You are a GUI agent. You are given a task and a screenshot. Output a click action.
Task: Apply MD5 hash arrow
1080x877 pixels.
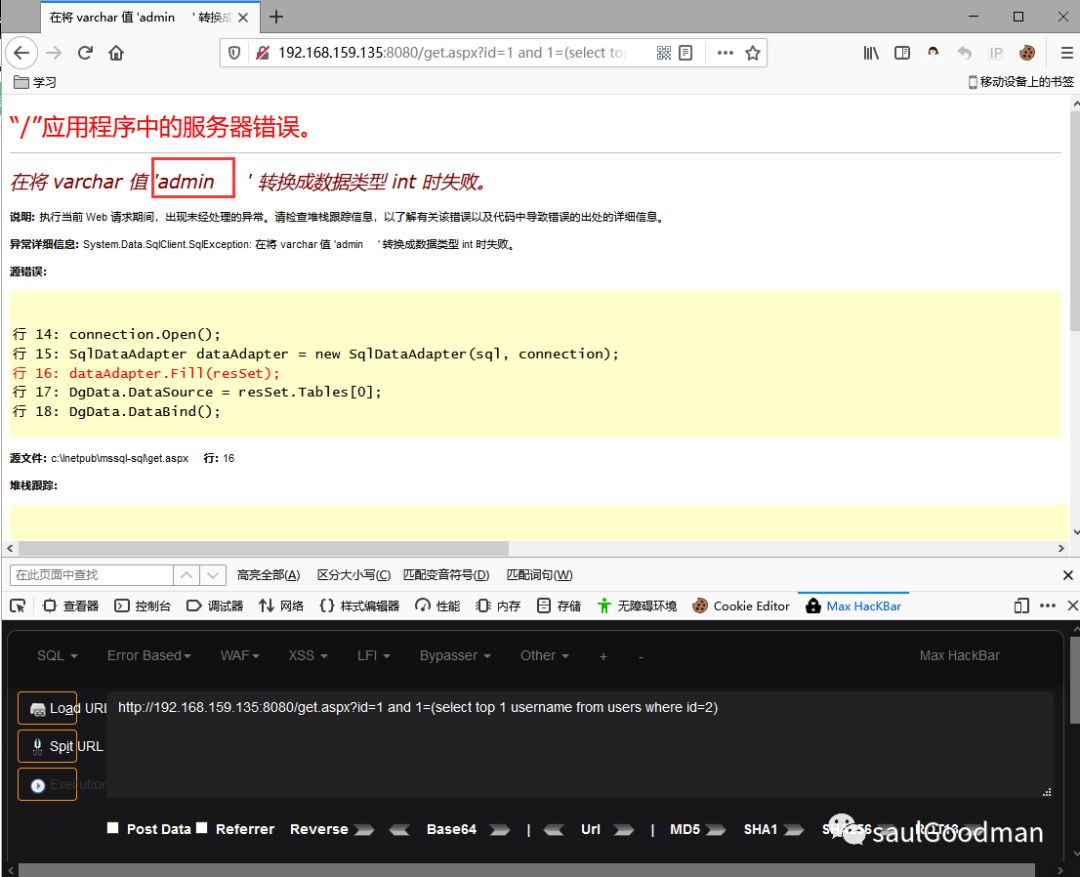pyautogui.click(x=716, y=829)
